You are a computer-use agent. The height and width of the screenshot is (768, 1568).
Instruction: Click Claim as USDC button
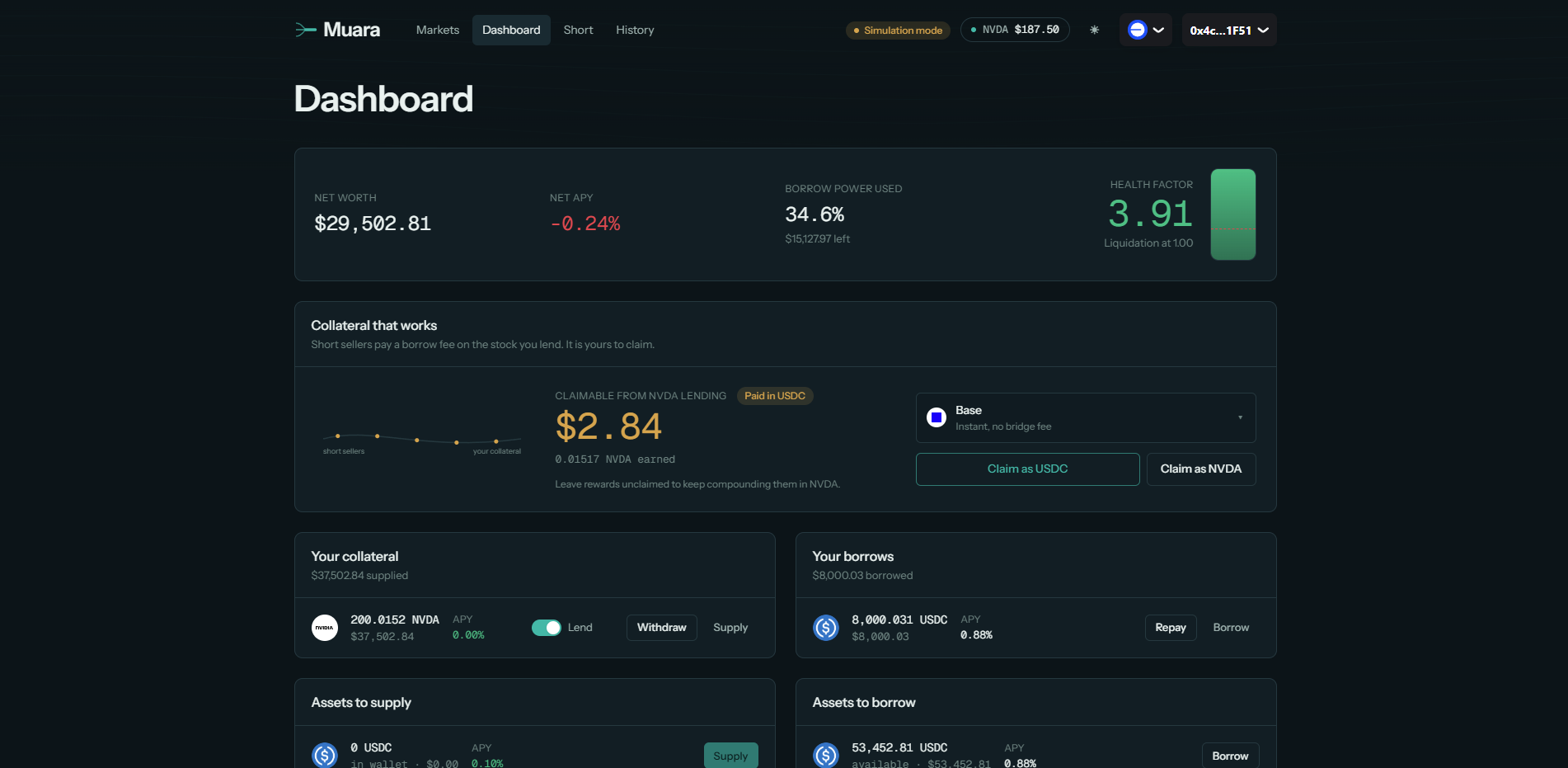[1028, 469]
